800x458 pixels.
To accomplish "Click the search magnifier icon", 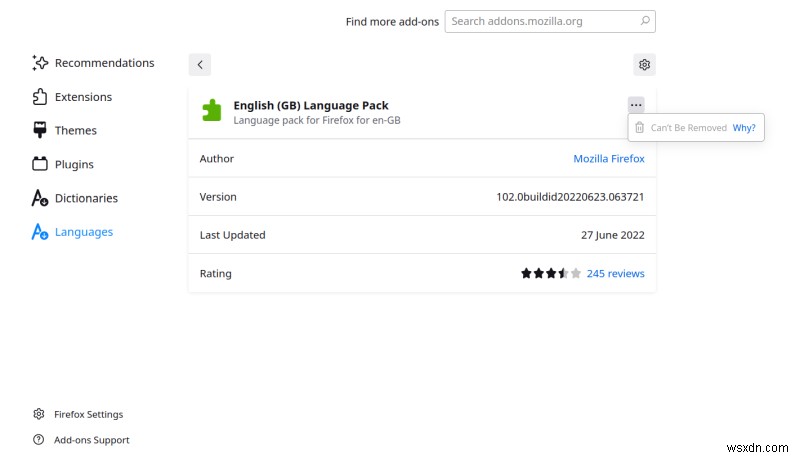I will pyautogui.click(x=645, y=21).
